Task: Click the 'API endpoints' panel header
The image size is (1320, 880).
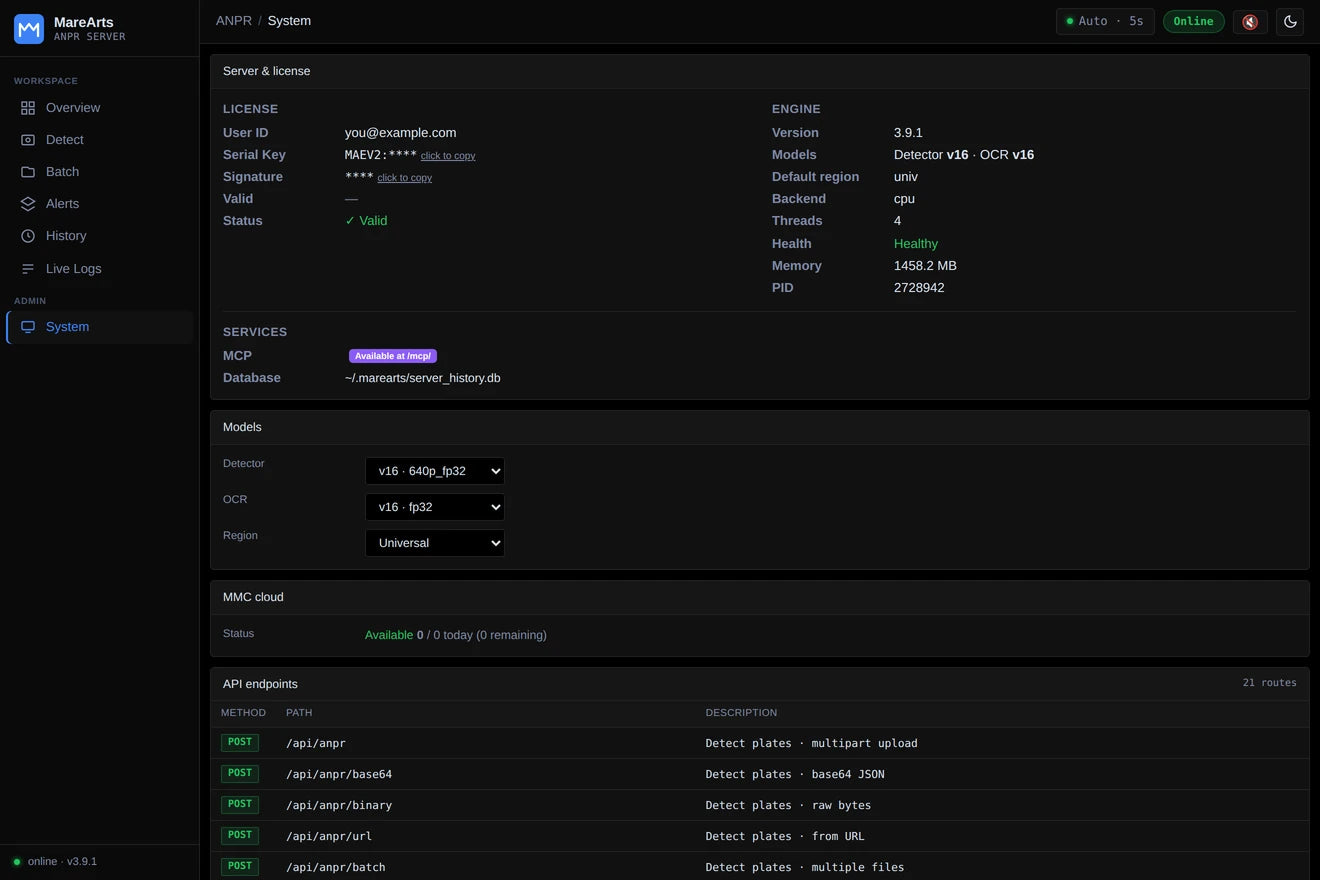Action: [x=760, y=684]
